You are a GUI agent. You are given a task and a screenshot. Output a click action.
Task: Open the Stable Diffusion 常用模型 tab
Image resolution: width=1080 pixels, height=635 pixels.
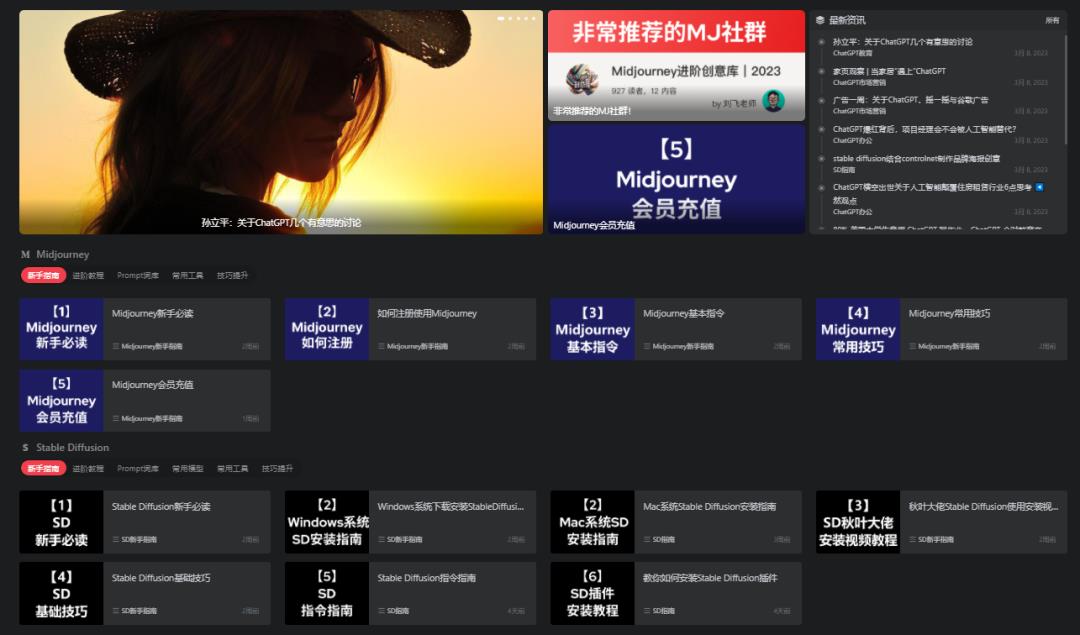(x=187, y=468)
